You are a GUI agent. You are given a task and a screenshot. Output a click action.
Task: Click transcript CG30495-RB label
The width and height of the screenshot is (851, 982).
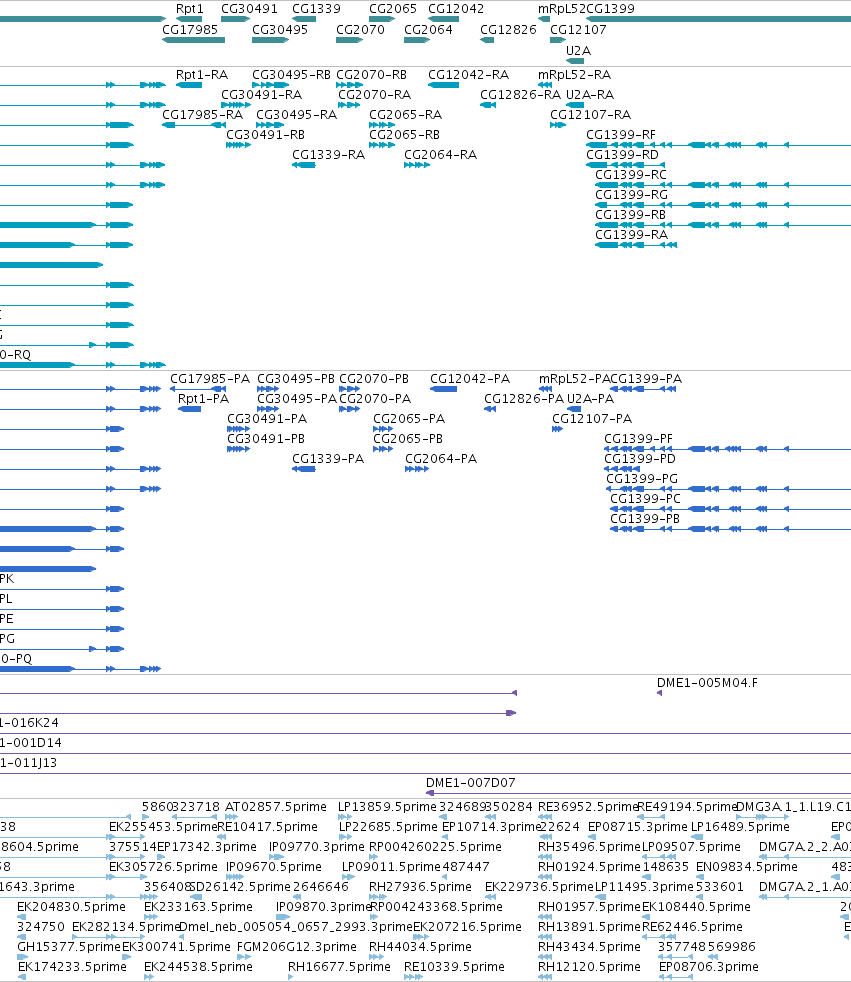pos(291,75)
